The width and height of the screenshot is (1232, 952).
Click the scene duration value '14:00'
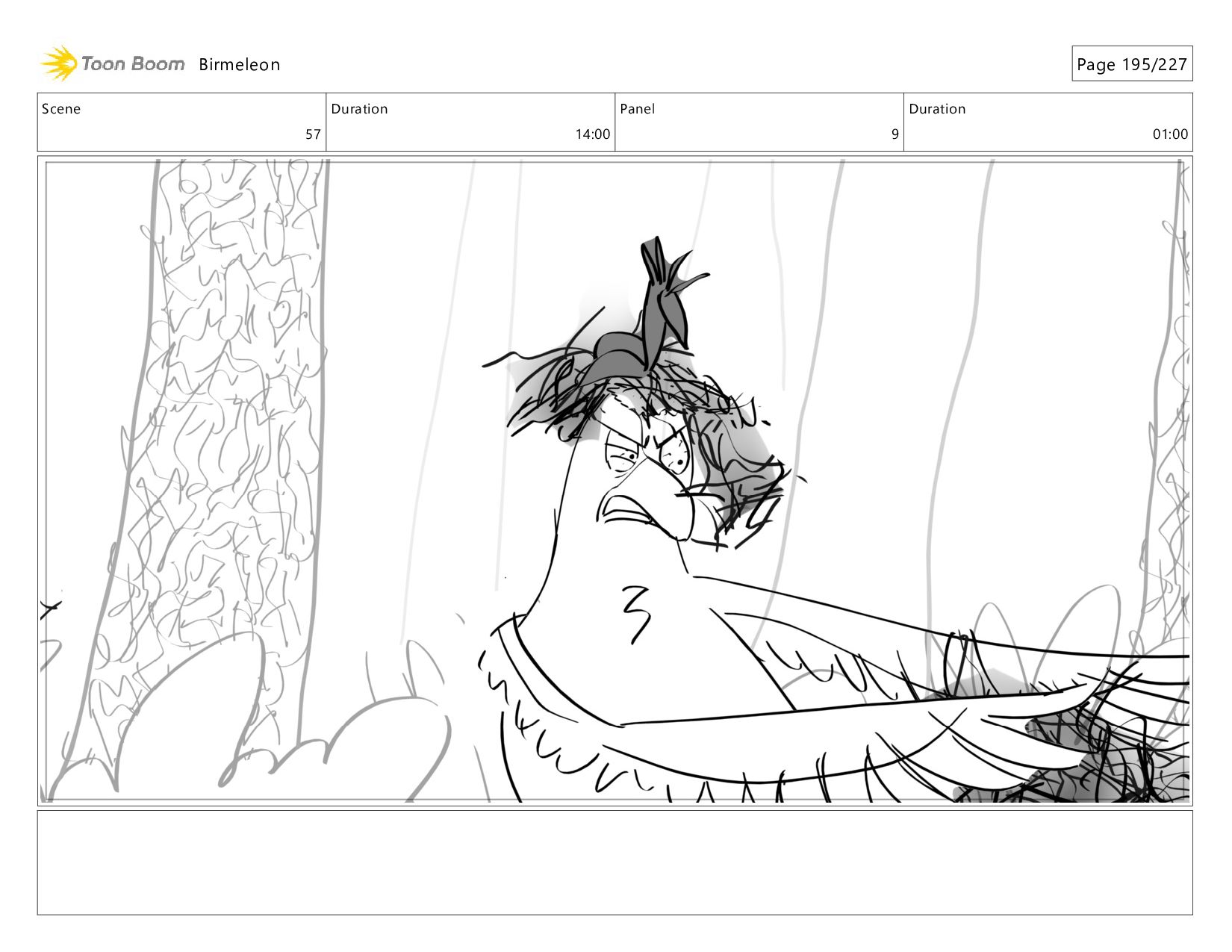click(x=593, y=134)
